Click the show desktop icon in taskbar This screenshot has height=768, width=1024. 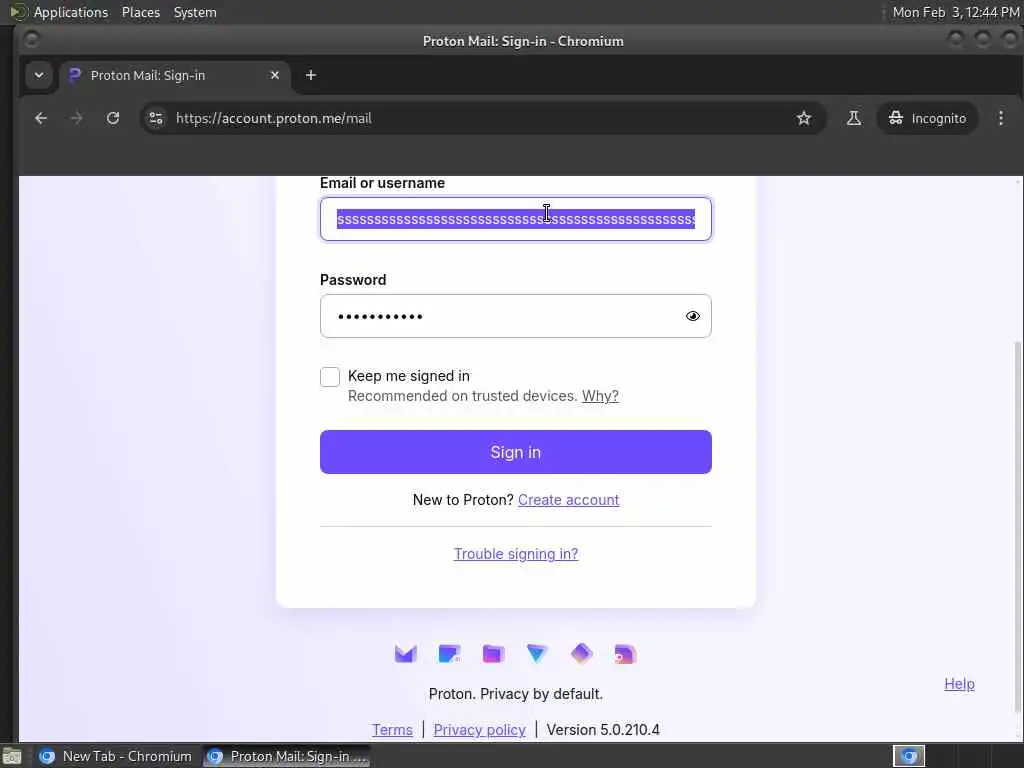[12, 757]
